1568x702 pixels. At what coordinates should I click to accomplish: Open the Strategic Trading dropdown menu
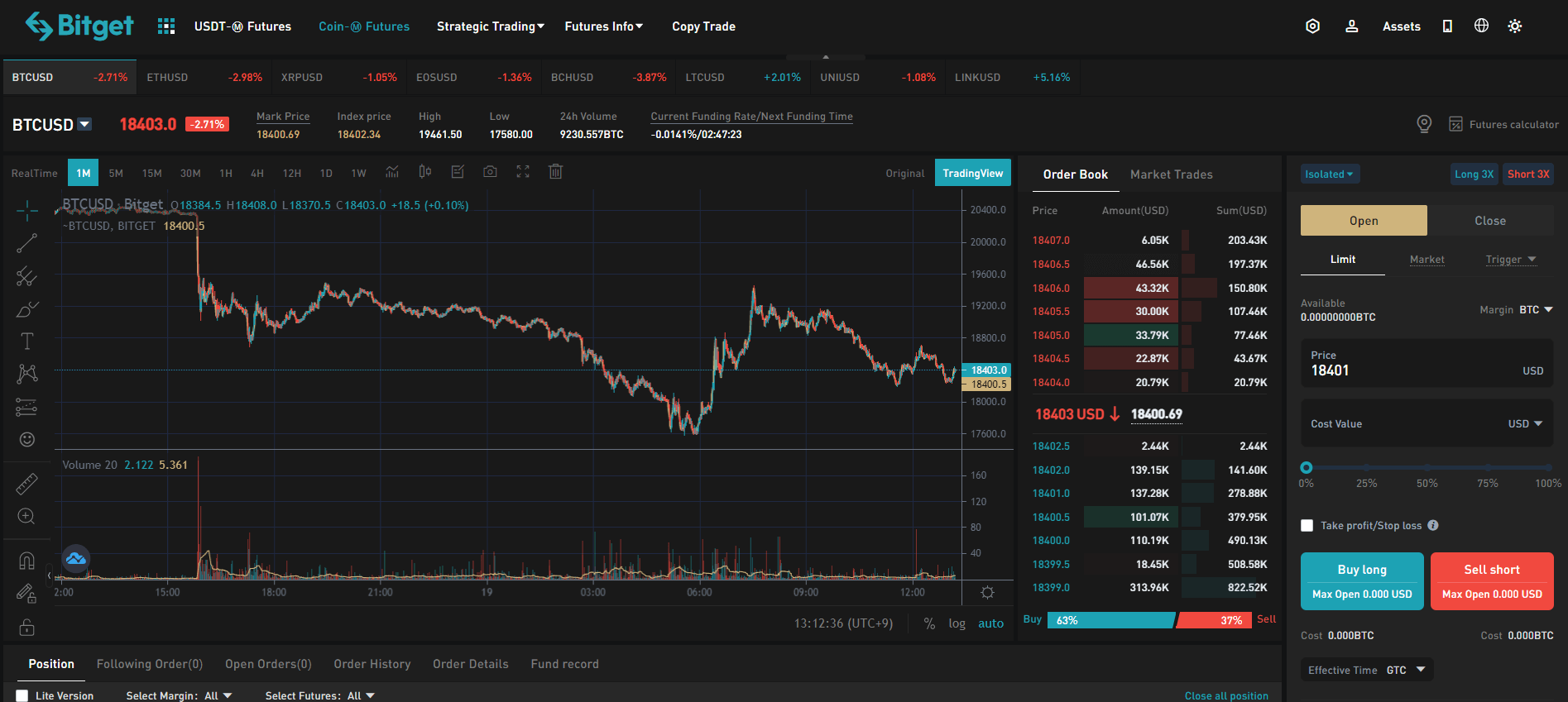491,26
